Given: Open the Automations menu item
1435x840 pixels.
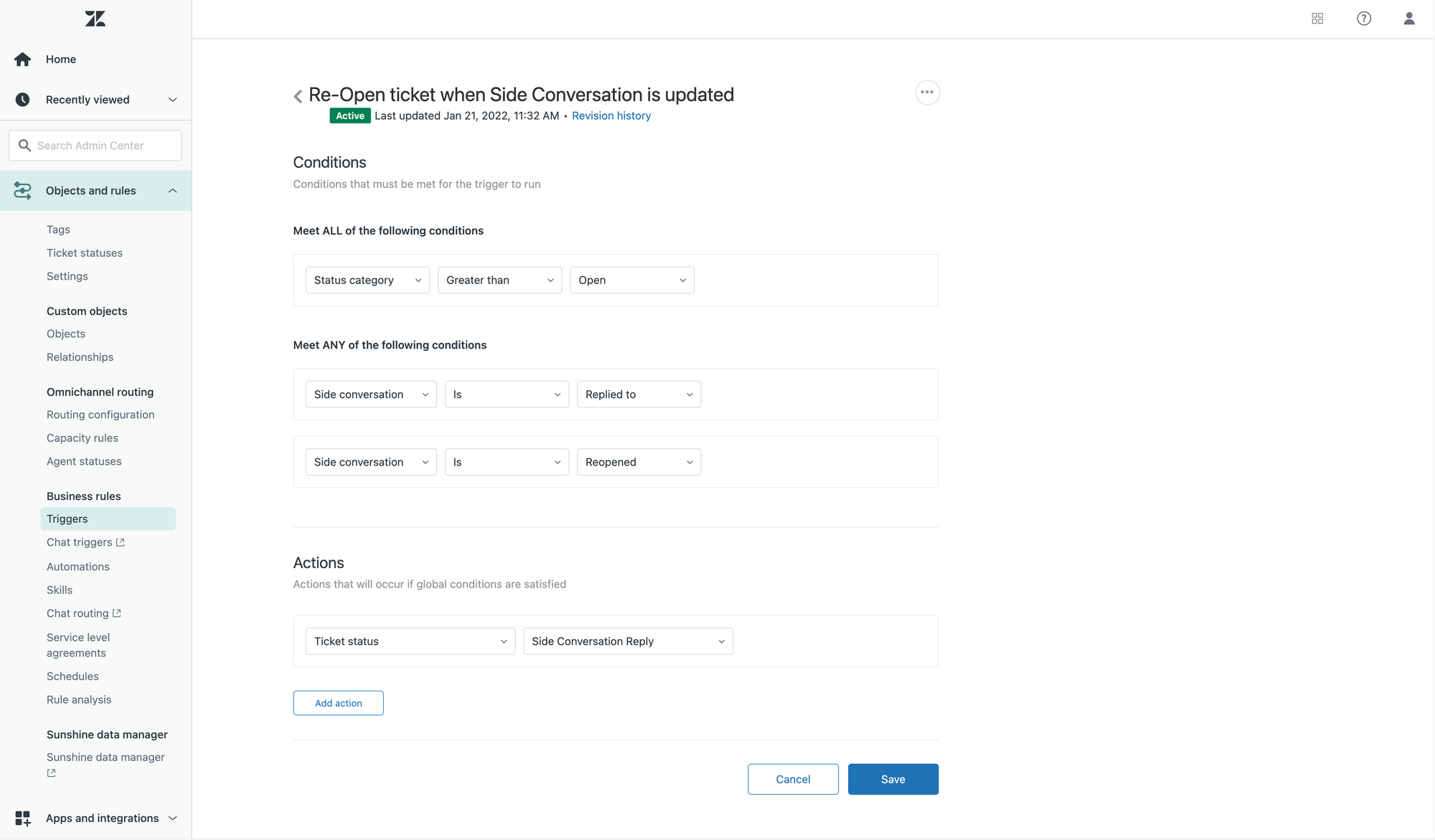Looking at the screenshot, I should pyautogui.click(x=78, y=567).
